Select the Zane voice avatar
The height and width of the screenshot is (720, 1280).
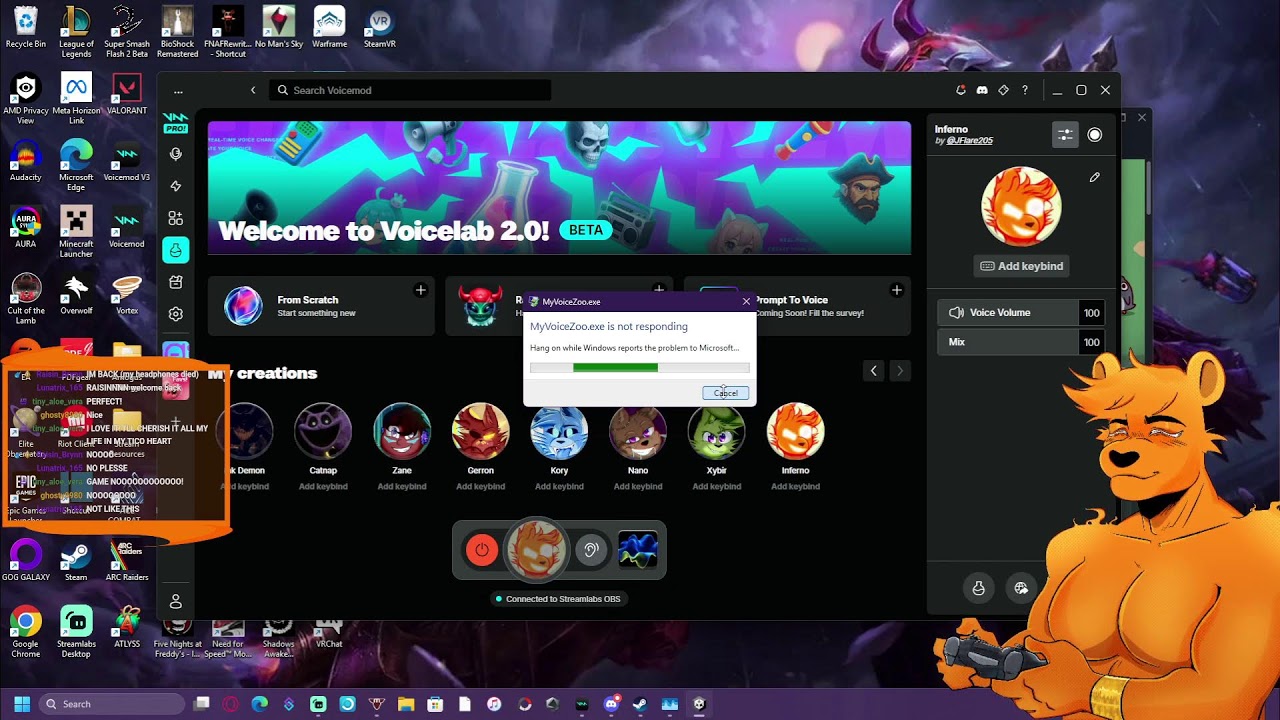402,432
